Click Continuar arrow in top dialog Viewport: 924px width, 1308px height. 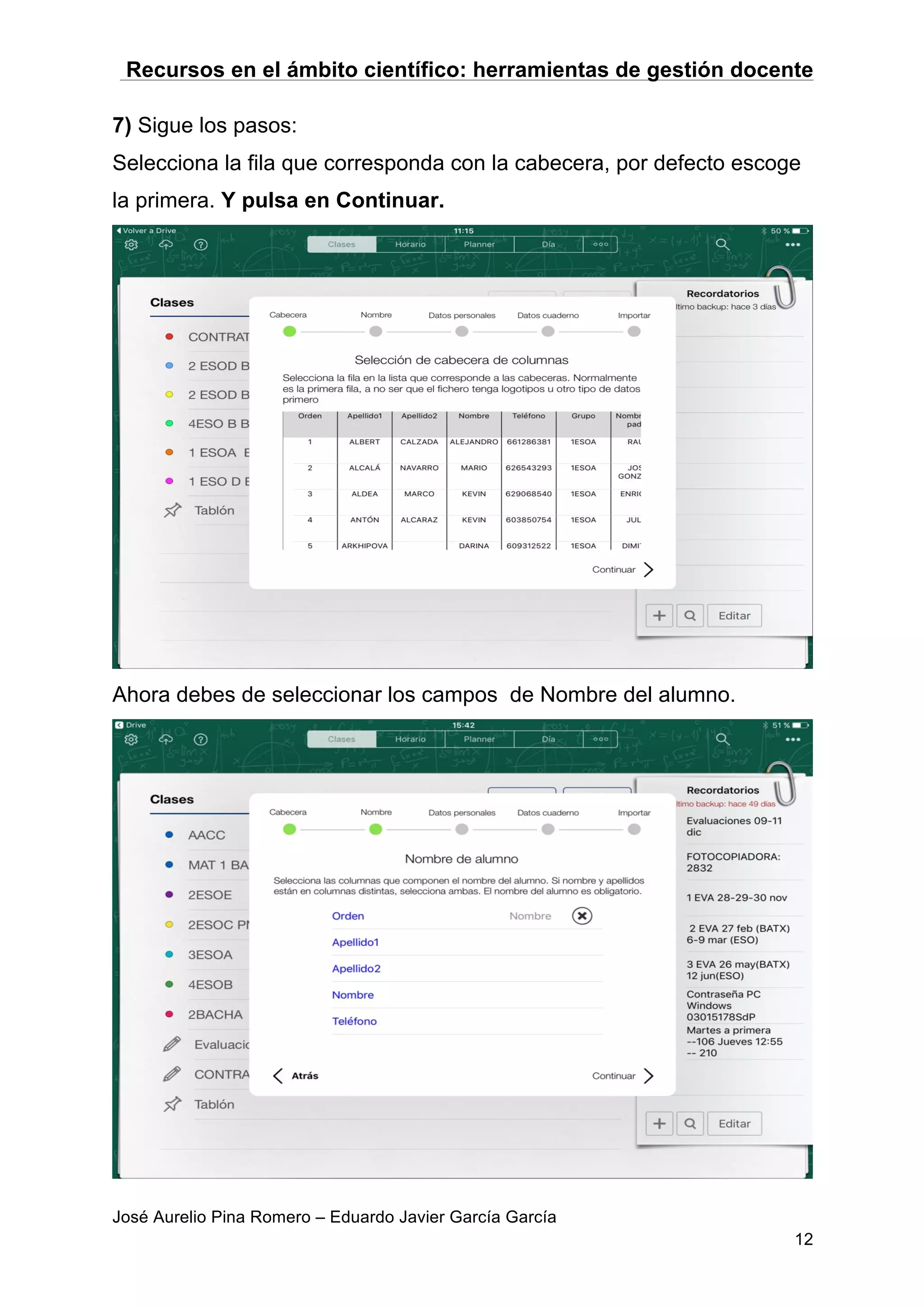[x=648, y=570]
